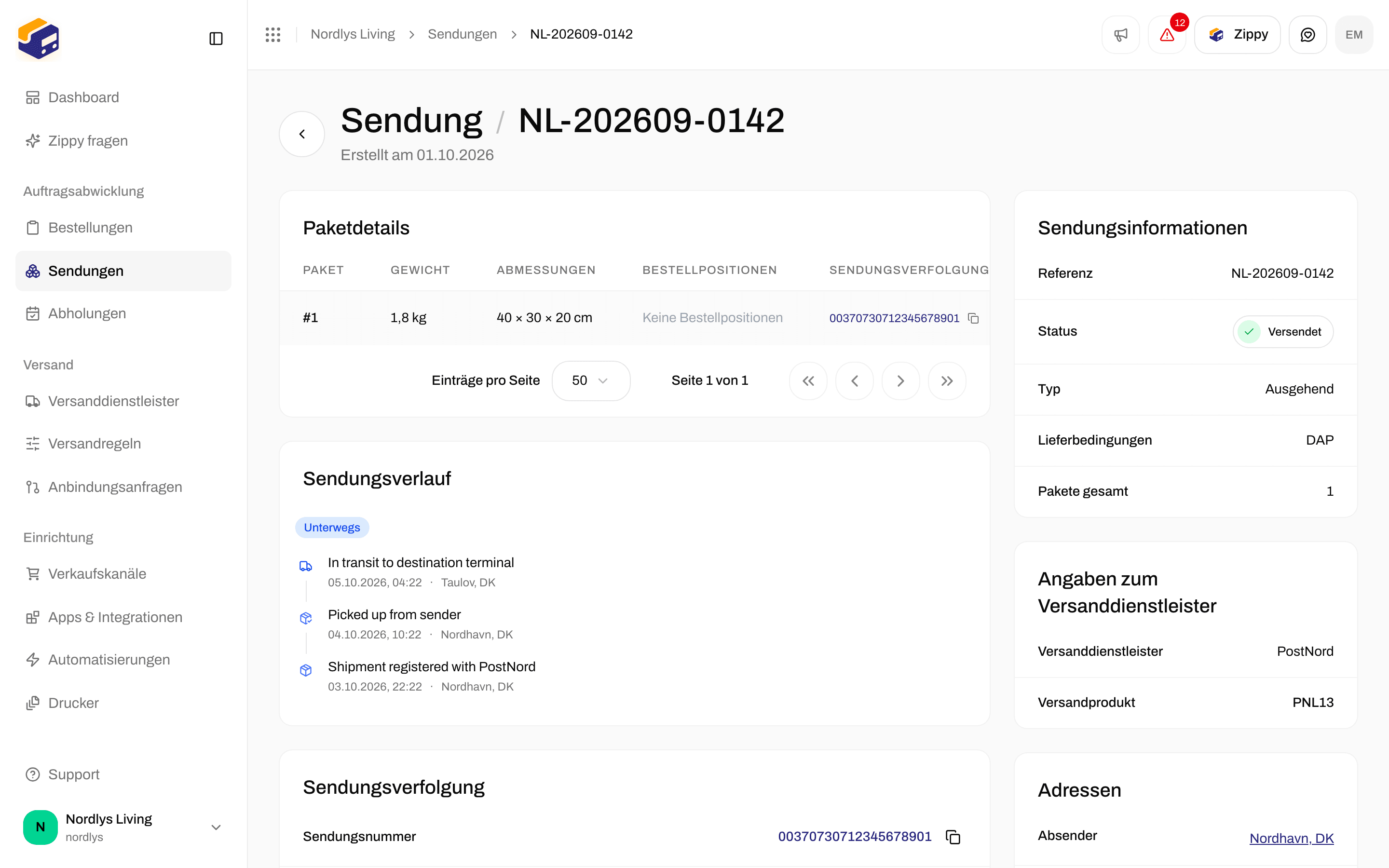This screenshot has width=1389, height=868.
Task: Click Erstellt am 01.10.2026 subtitle
Action: [417, 155]
